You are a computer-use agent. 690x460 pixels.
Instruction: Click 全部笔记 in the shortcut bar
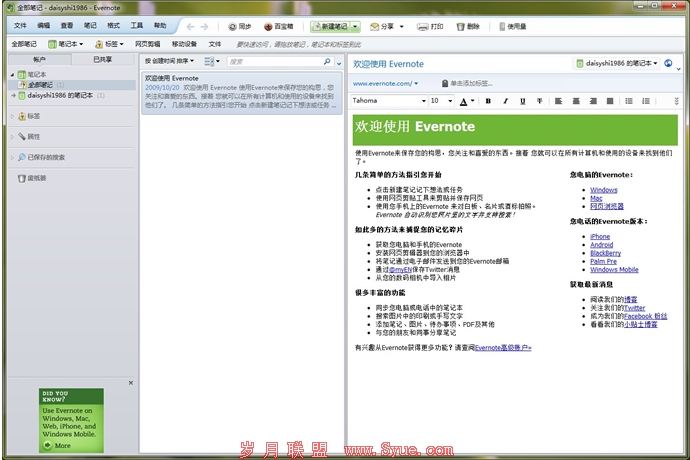tap(24, 44)
